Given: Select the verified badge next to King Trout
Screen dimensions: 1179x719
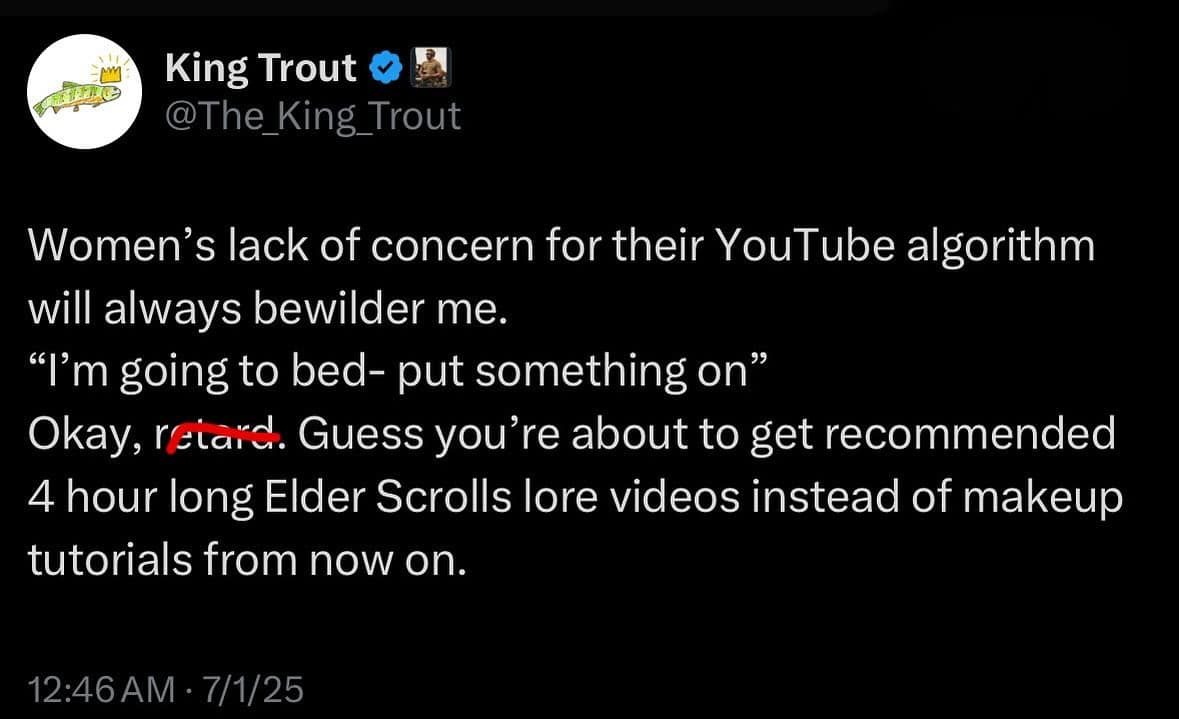Looking at the screenshot, I should (x=383, y=66).
